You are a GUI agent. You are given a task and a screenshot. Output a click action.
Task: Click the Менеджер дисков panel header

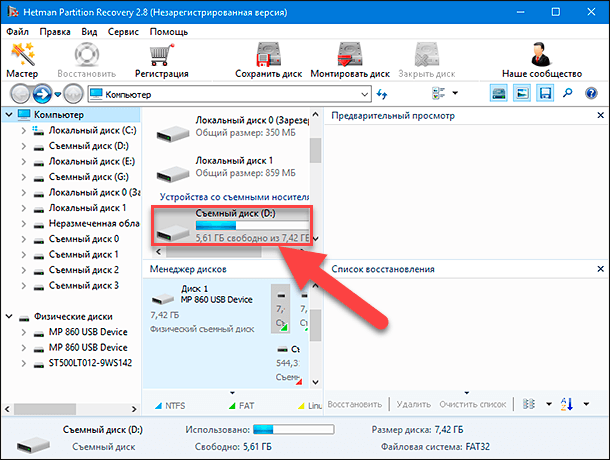tap(188, 269)
